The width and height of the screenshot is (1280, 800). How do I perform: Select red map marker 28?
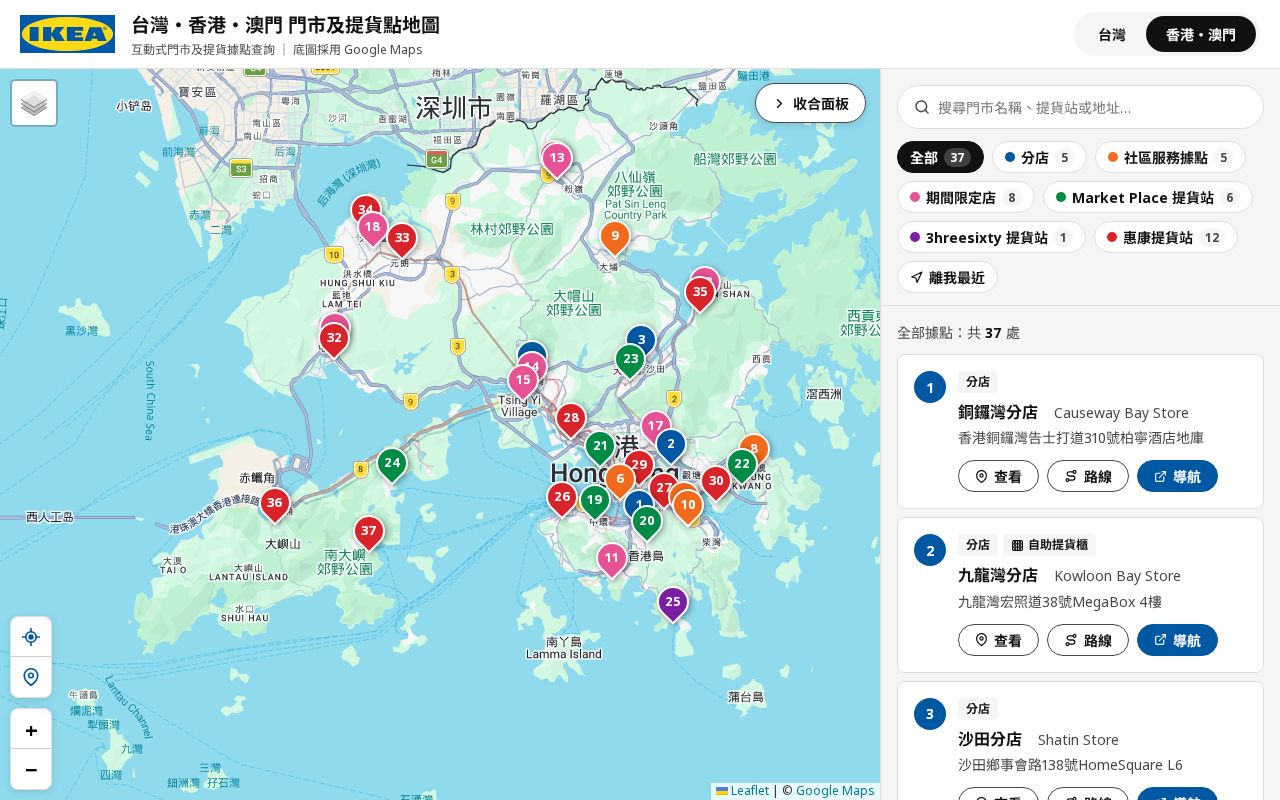(570, 420)
